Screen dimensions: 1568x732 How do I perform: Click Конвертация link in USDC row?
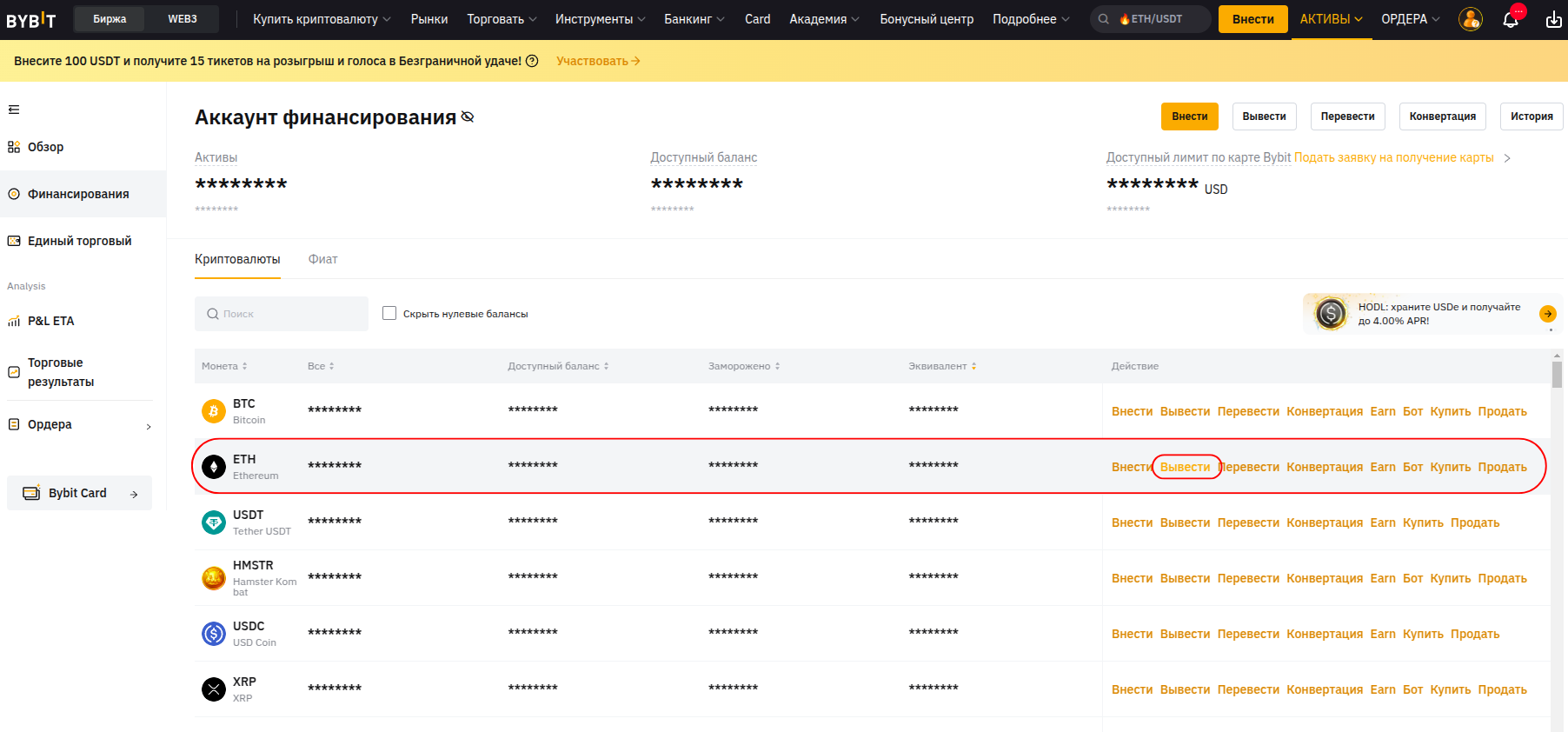[x=1325, y=634]
